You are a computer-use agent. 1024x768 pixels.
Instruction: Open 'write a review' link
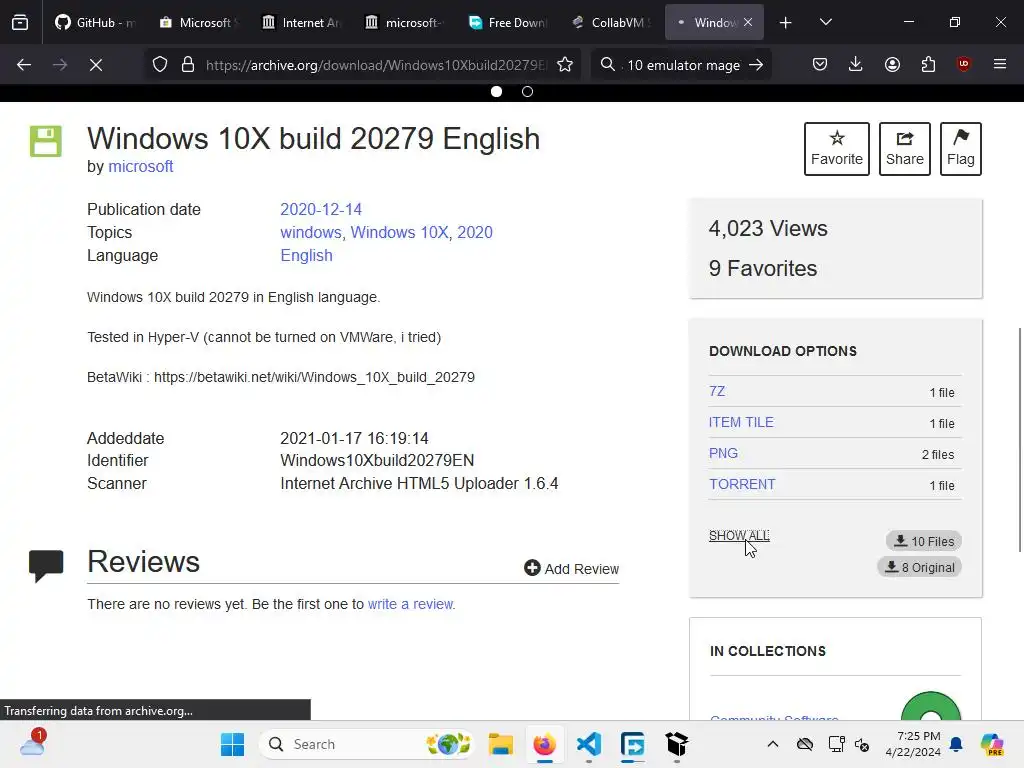coord(410,604)
